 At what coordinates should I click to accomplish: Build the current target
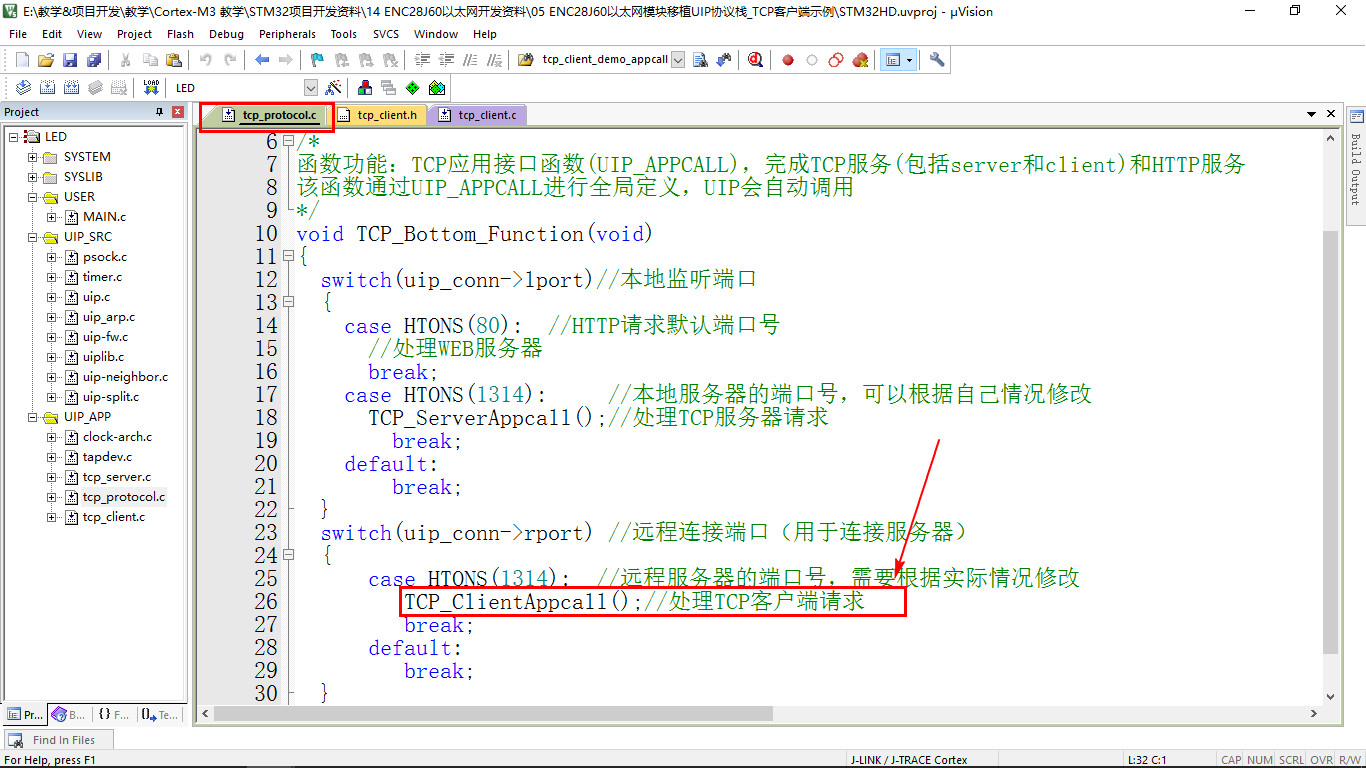[x=46, y=87]
